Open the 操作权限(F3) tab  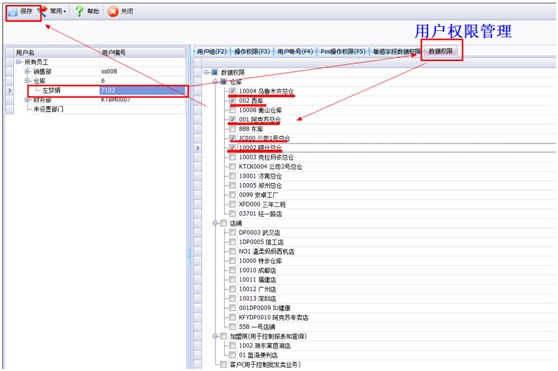click(x=252, y=52)
